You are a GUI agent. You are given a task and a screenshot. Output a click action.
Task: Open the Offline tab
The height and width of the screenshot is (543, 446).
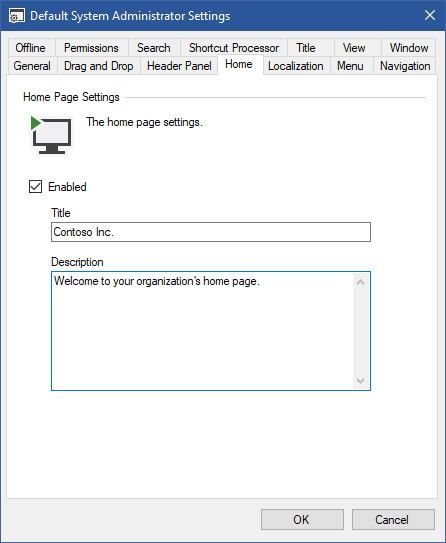coord(30,48)
